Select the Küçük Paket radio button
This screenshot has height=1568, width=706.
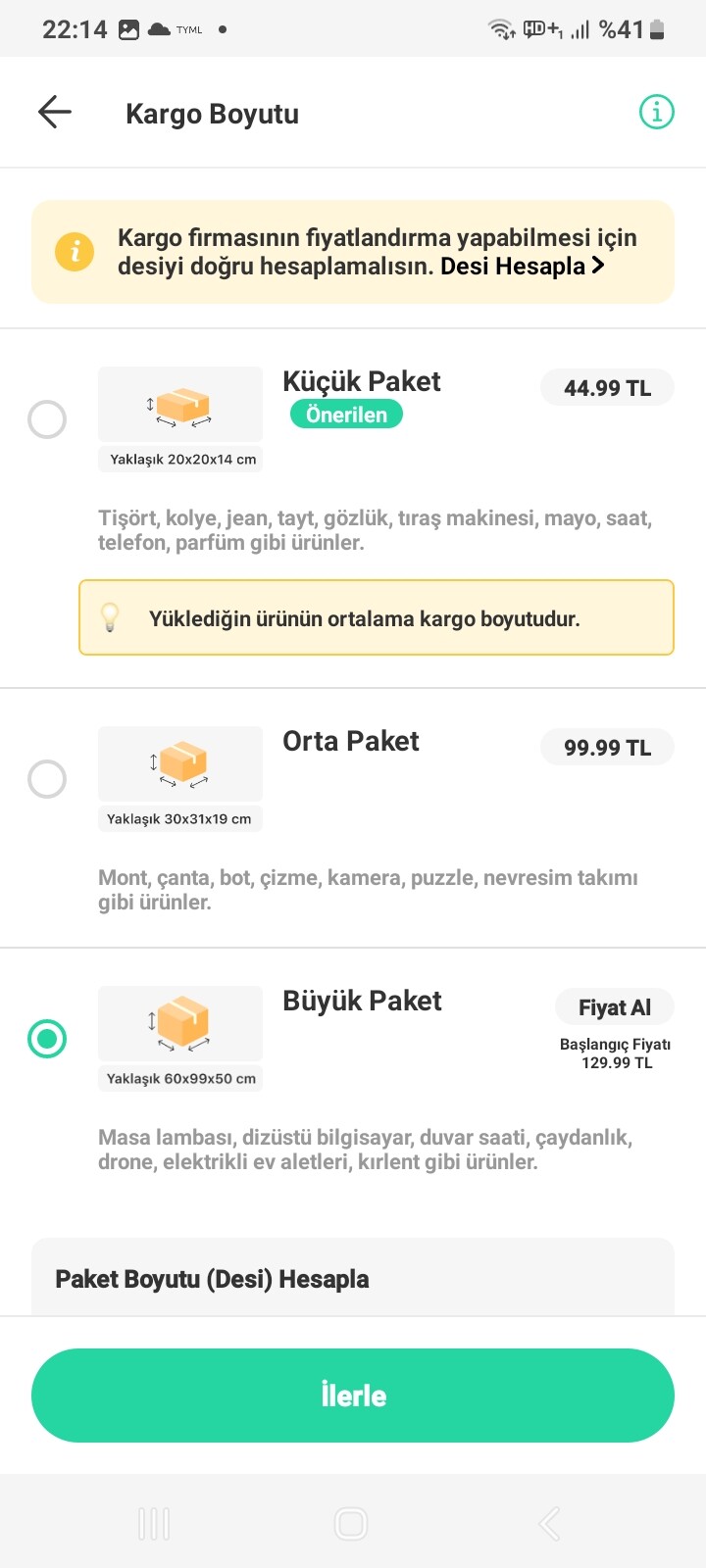[47, 419]
